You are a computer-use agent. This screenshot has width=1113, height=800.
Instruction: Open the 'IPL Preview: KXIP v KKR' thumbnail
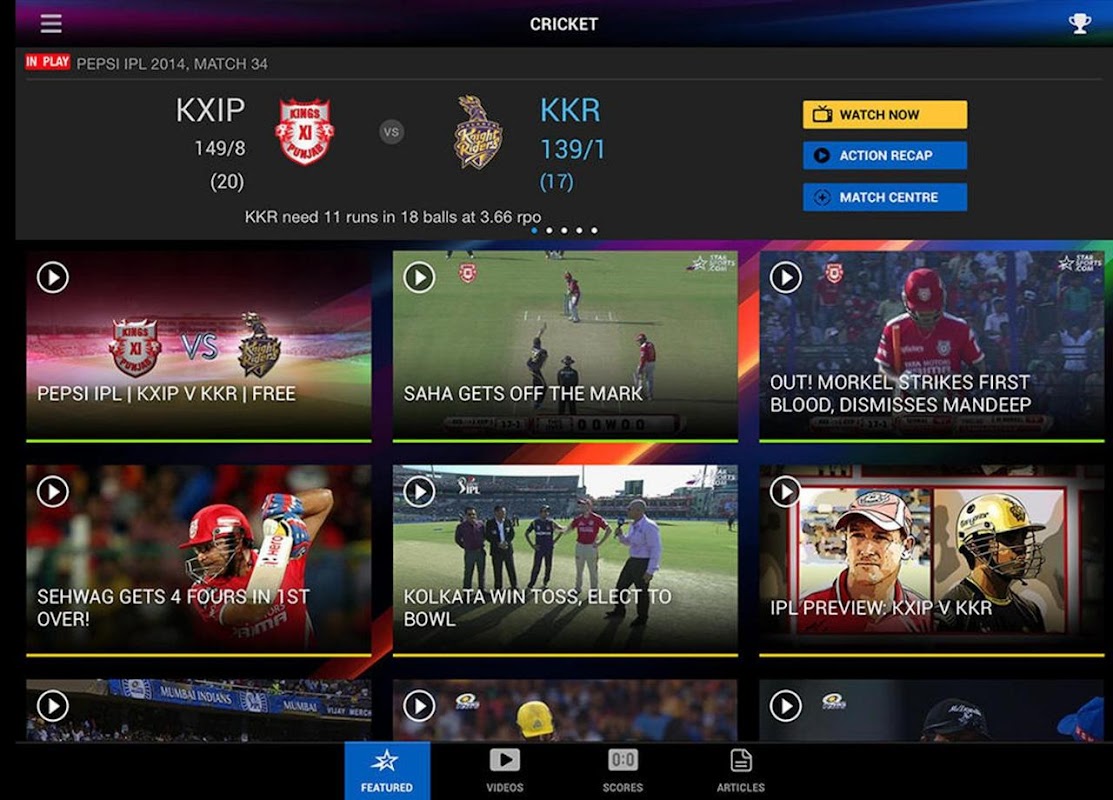click(931, 561)
